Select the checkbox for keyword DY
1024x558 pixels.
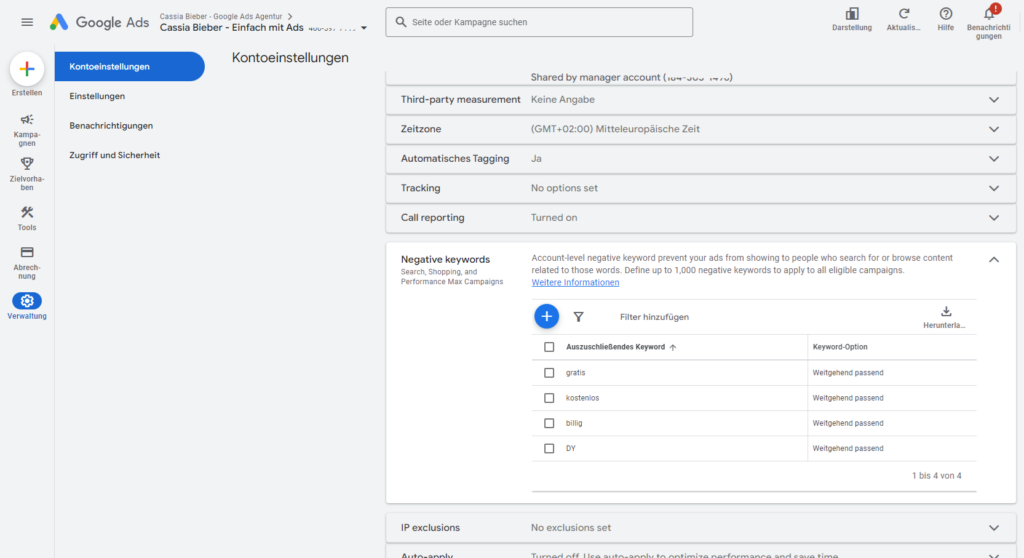[x=549, y=448]
